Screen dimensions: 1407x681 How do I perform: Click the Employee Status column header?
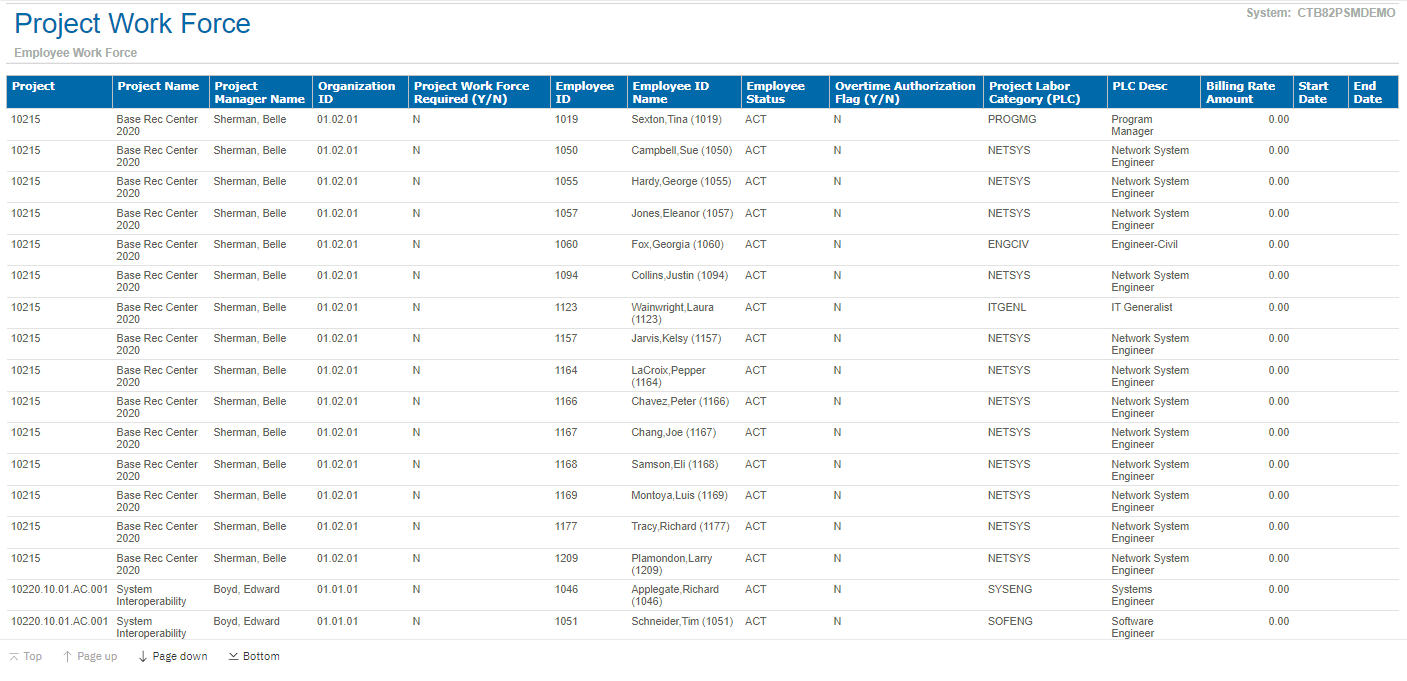pos(775,92)
